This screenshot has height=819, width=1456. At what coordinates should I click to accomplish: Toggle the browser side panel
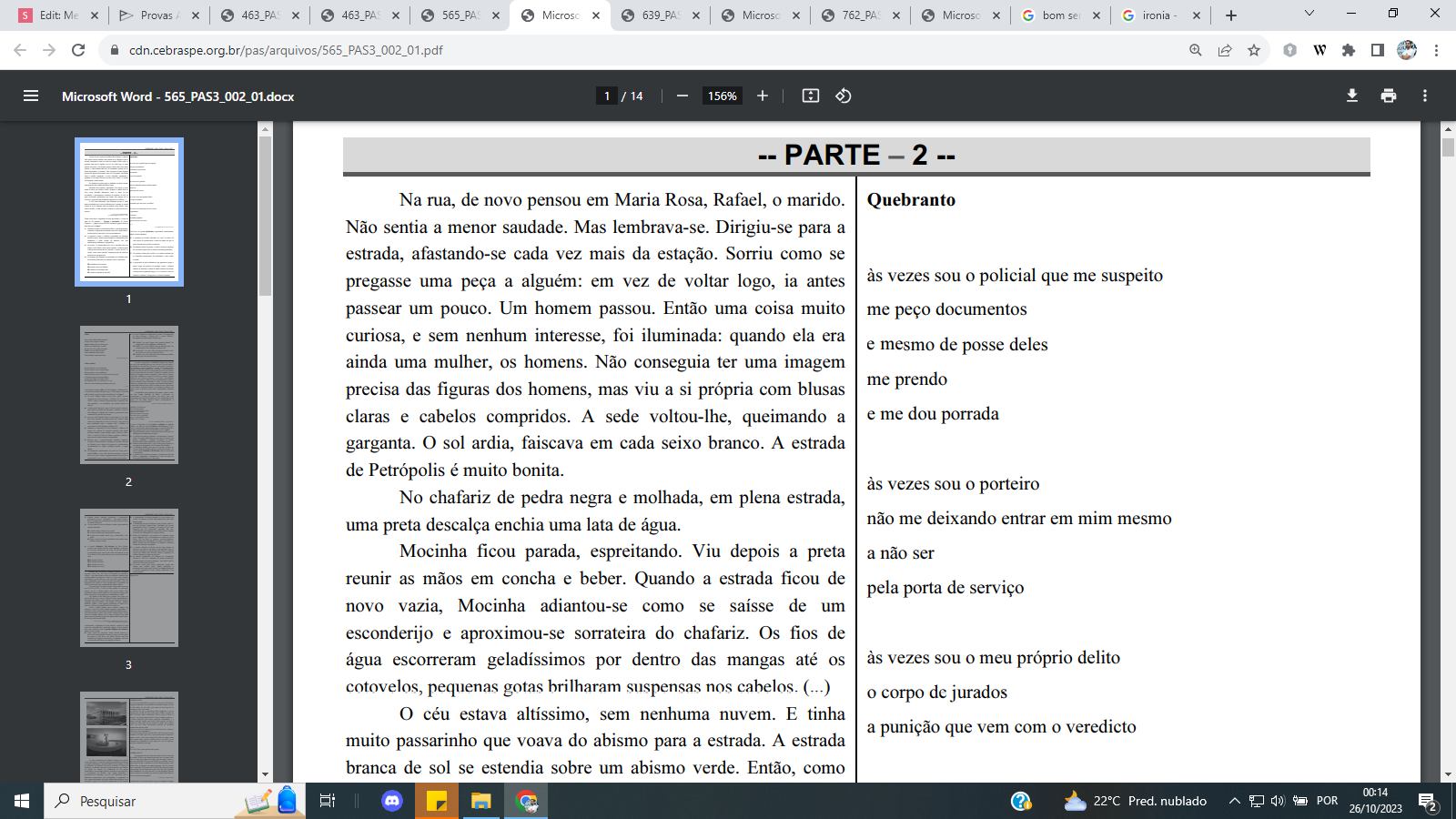pos(1378,50)
